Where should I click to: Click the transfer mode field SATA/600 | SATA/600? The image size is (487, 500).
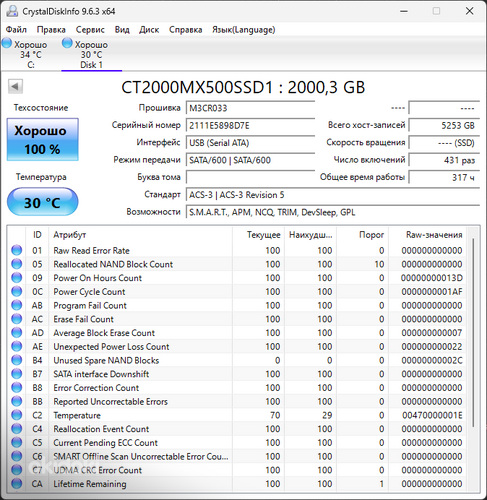tap(250, 160)
